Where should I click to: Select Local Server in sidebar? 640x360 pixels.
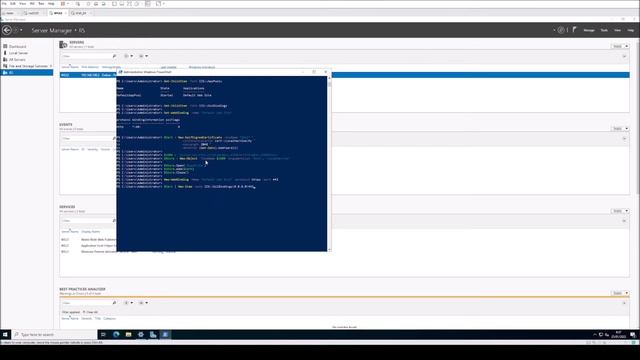[18, 53]
